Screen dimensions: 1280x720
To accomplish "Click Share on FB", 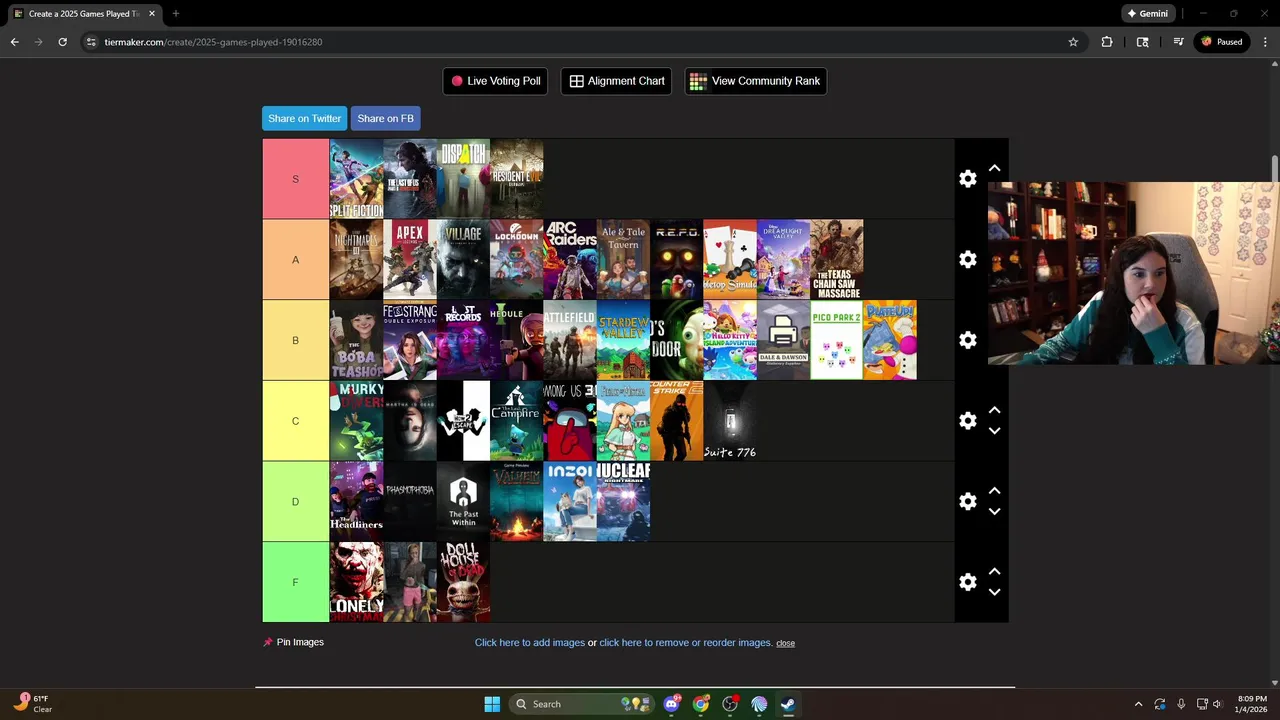I will [x=385, y=118].
